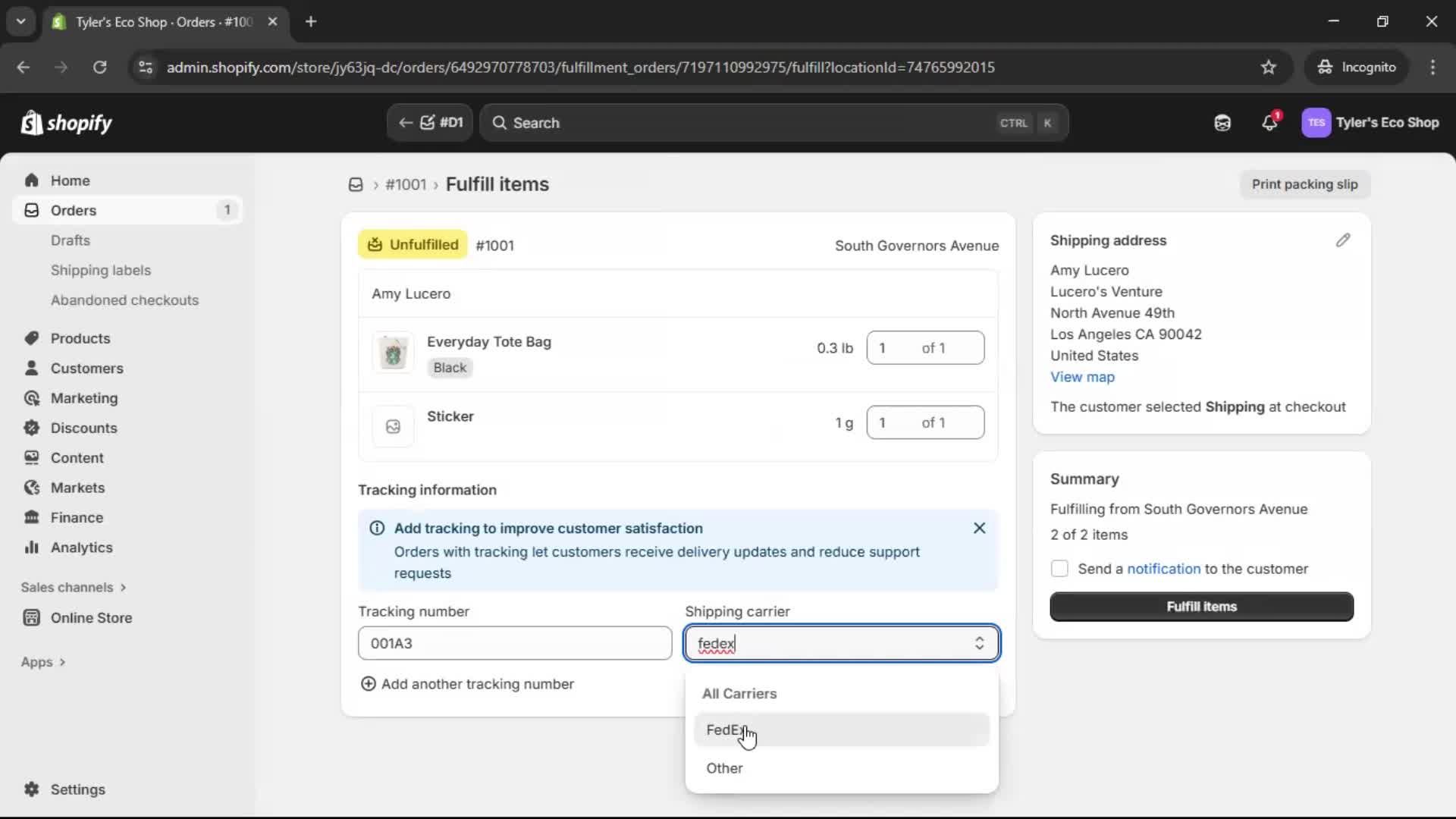Open the Products section in the sidebar
This screenshot has height=819, width=1456.
[x=81, y=338]
